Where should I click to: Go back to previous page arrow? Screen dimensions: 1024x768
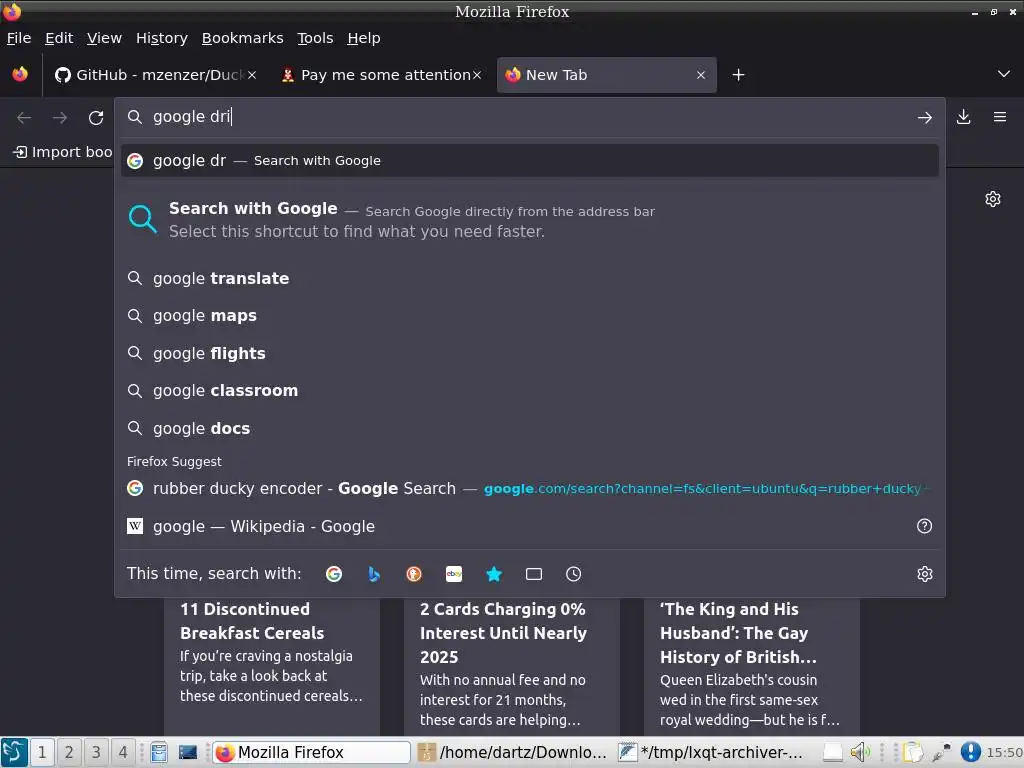[x=24, y=118]
